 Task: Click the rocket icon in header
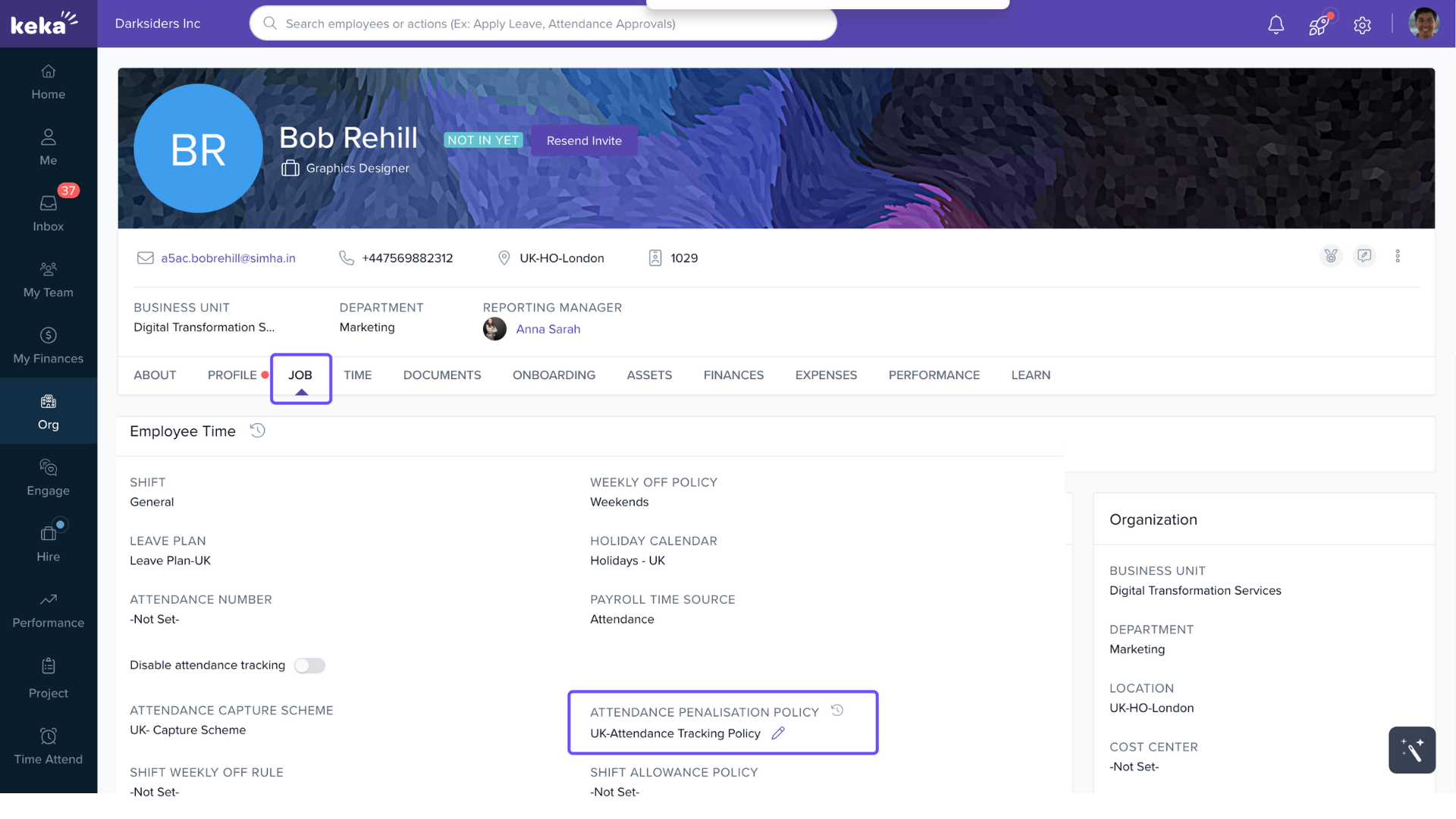pos(1319,25)
